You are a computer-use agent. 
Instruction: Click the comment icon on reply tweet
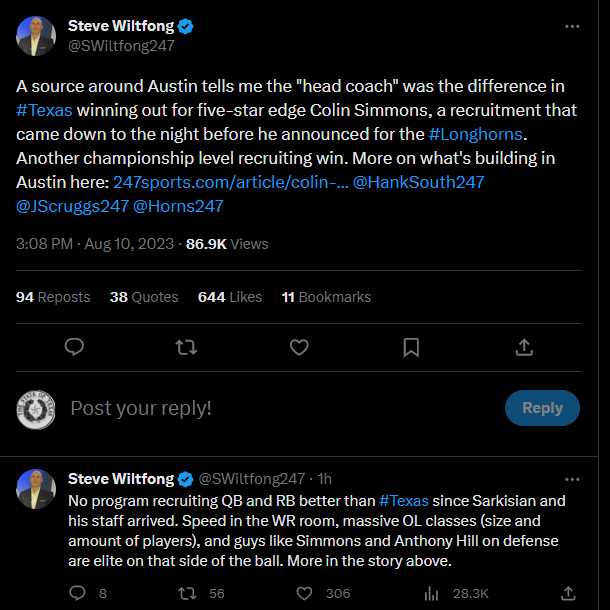click(78, 593)
